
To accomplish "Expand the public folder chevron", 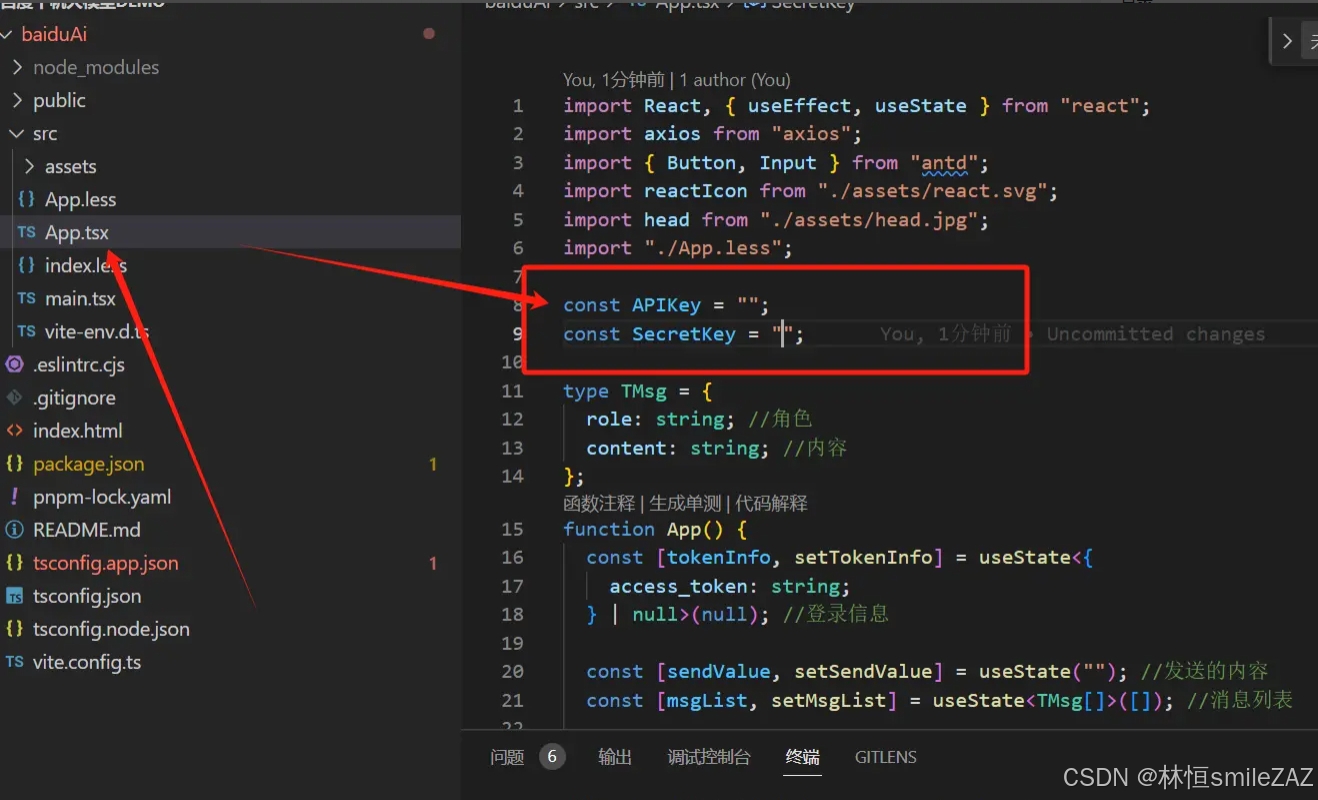I will 17,100.
